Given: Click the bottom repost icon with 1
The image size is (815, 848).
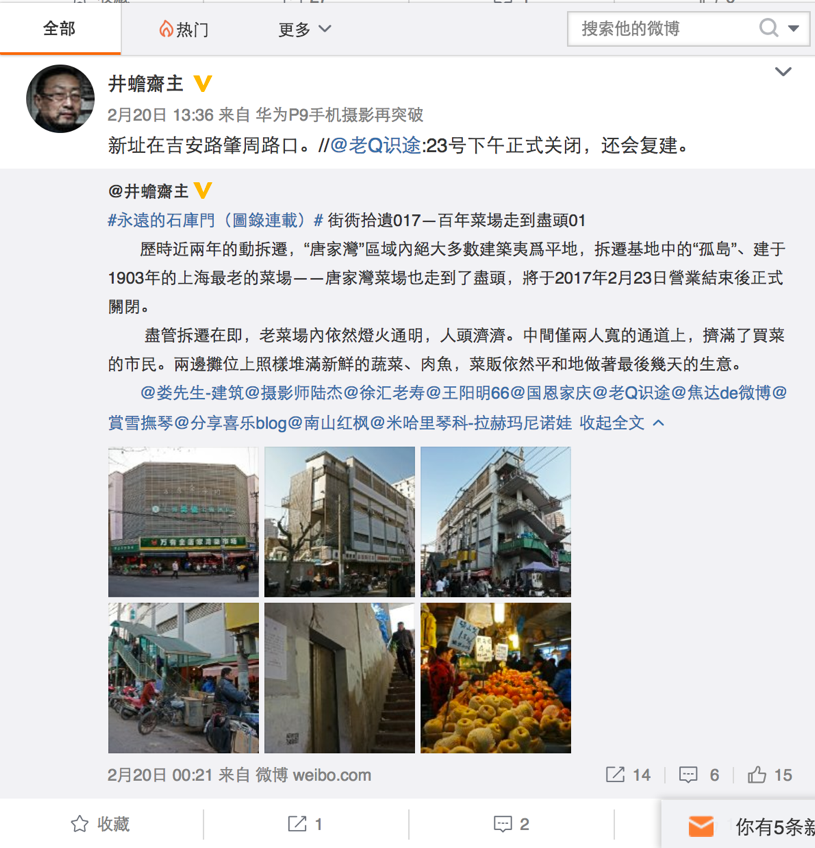Looking at the screenshot, I should (297, 824).
